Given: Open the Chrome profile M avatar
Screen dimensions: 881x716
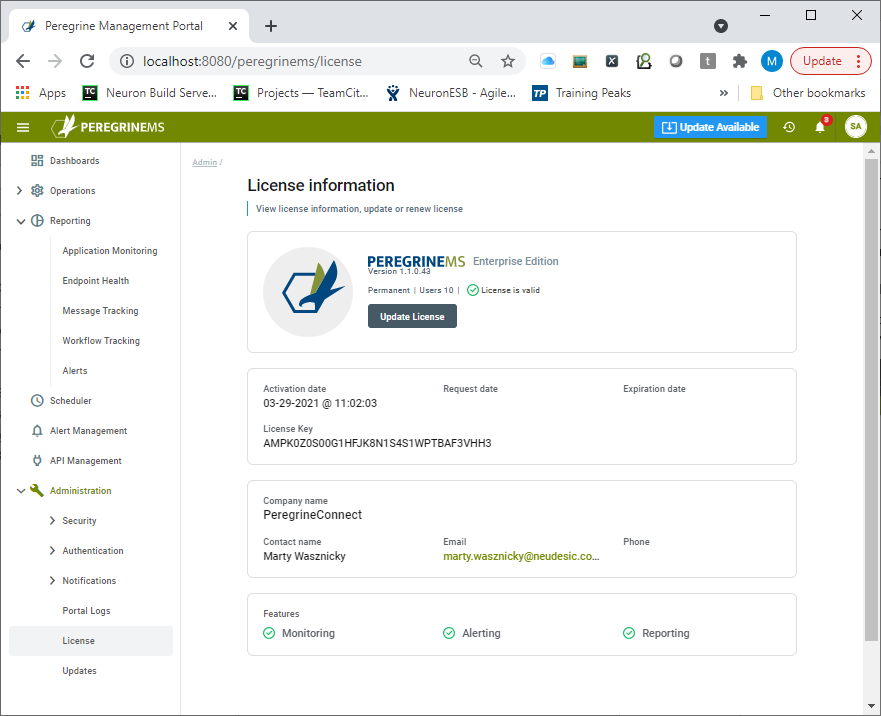Looking at the screenshot, I should pos(771,61).
